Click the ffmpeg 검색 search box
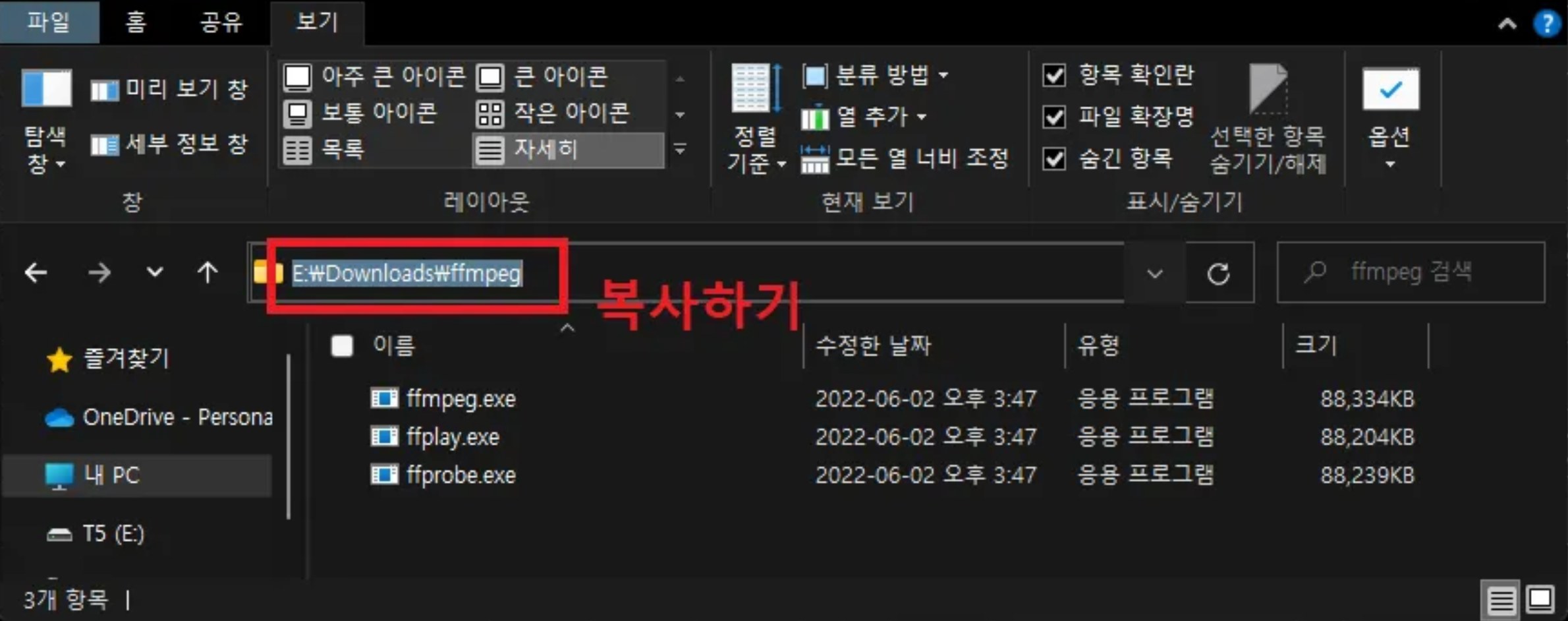This screenshot has height=621, width=1568. coord(1411,272)
